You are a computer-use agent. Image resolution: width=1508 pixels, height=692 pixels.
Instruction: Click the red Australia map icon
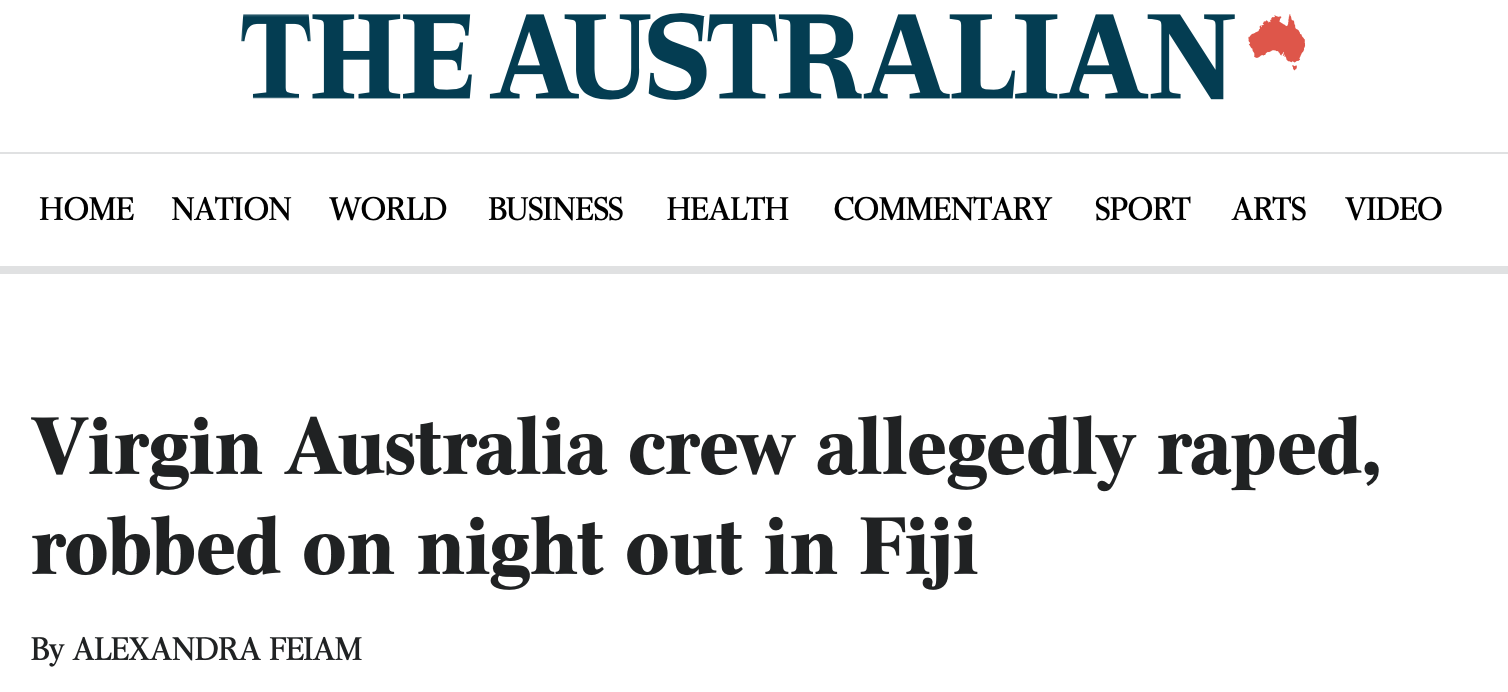1277,42
